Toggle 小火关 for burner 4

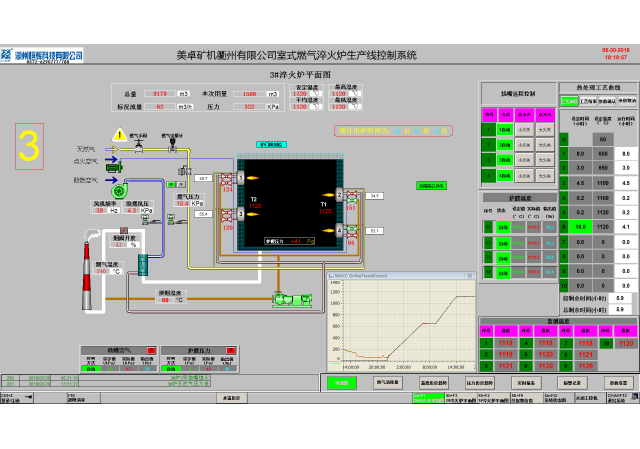point(523,177)
